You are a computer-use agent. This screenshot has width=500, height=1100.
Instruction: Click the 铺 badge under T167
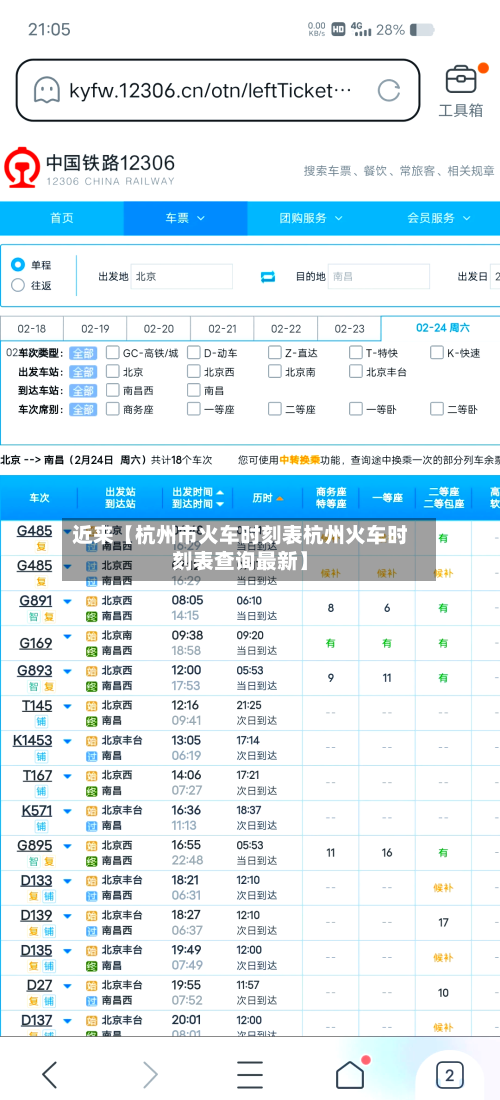(x=41, y=791)
